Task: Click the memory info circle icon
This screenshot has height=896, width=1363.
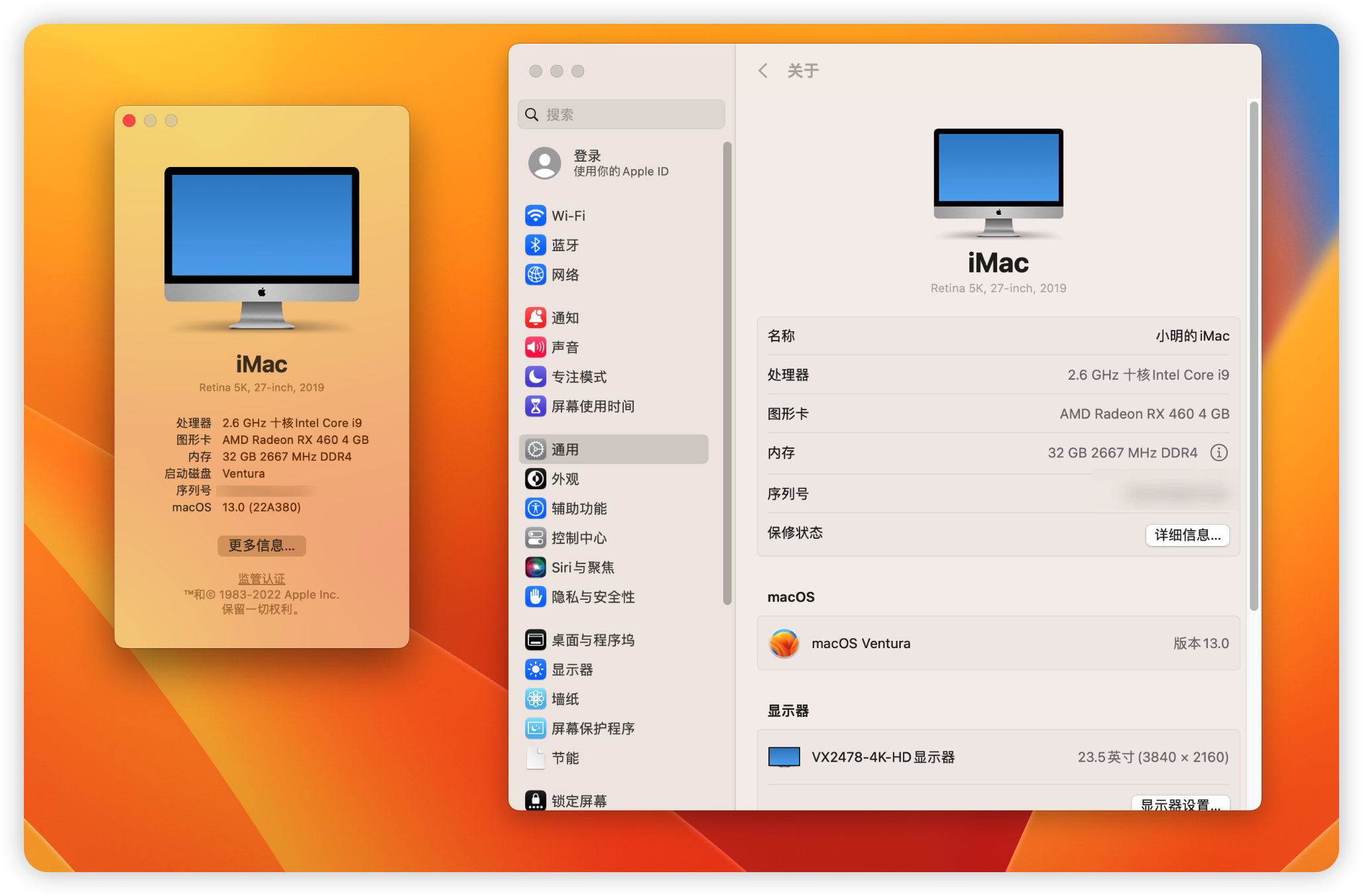Action: tap(1219, 453)
